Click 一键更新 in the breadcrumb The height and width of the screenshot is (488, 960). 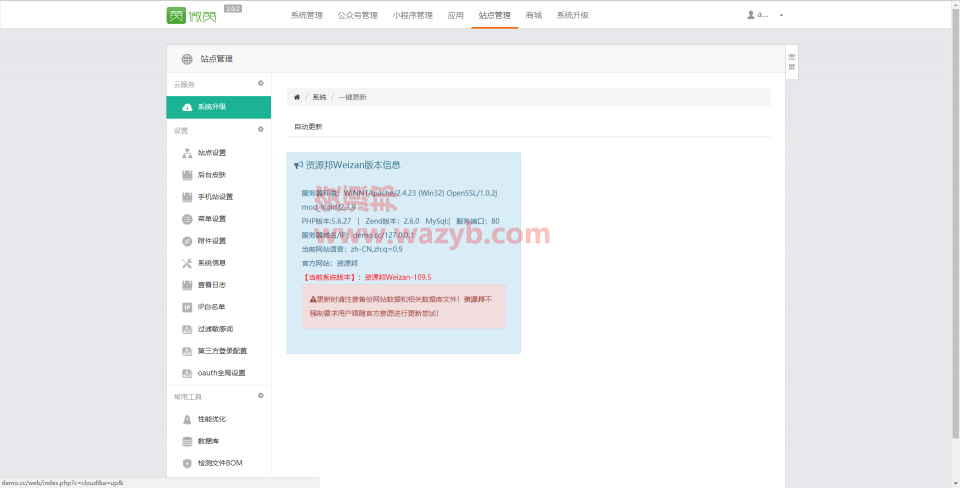tap(352, 97)
